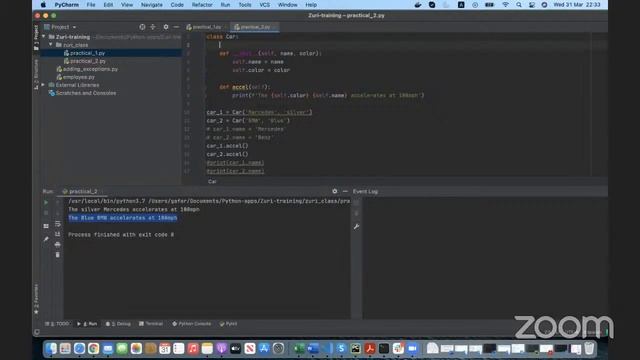This screenshot has width=640, height=360.
Task: Hide the Project panel with minus icon
Action: (x=176, y=27)
